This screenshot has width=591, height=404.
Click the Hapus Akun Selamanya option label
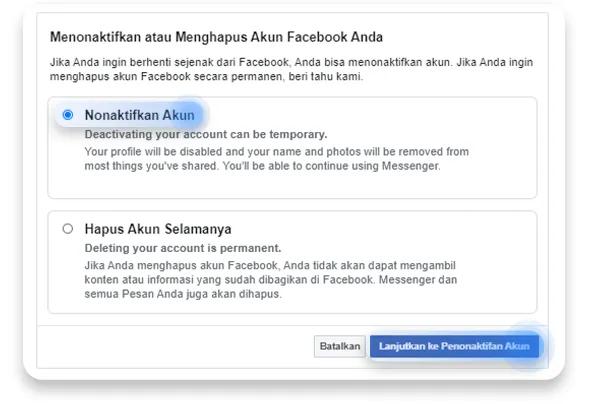(158, 229)
